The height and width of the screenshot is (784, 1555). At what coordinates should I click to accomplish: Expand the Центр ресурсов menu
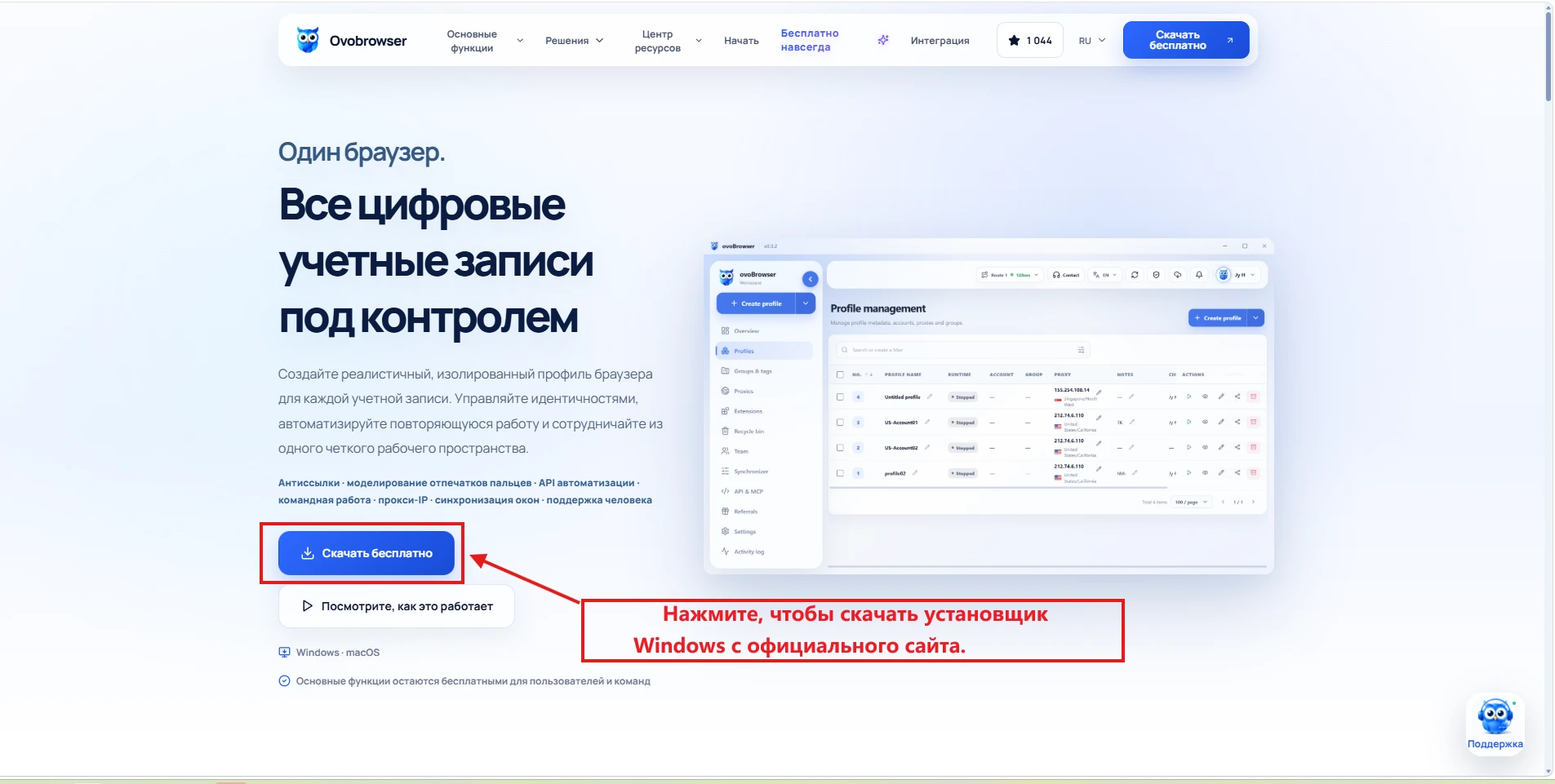[668, 41]
